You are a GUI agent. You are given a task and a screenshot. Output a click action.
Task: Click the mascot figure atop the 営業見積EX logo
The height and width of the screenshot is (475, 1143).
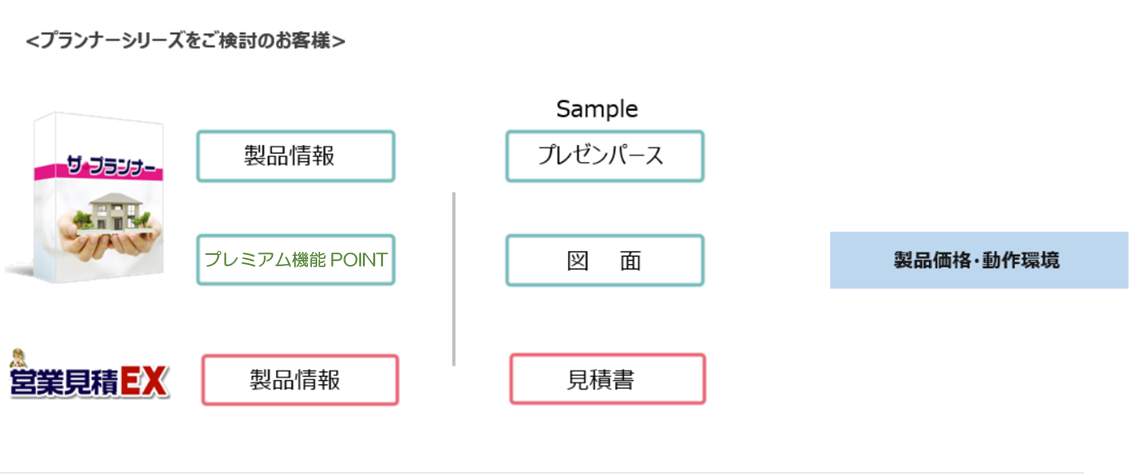[19, 358]
